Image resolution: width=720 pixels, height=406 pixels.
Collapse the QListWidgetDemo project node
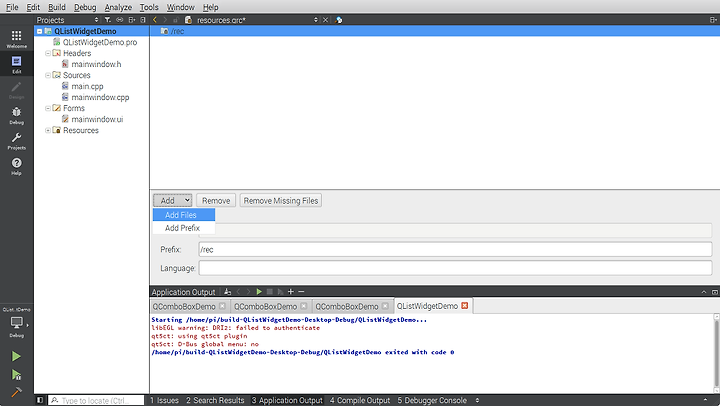tap(39, 31)
